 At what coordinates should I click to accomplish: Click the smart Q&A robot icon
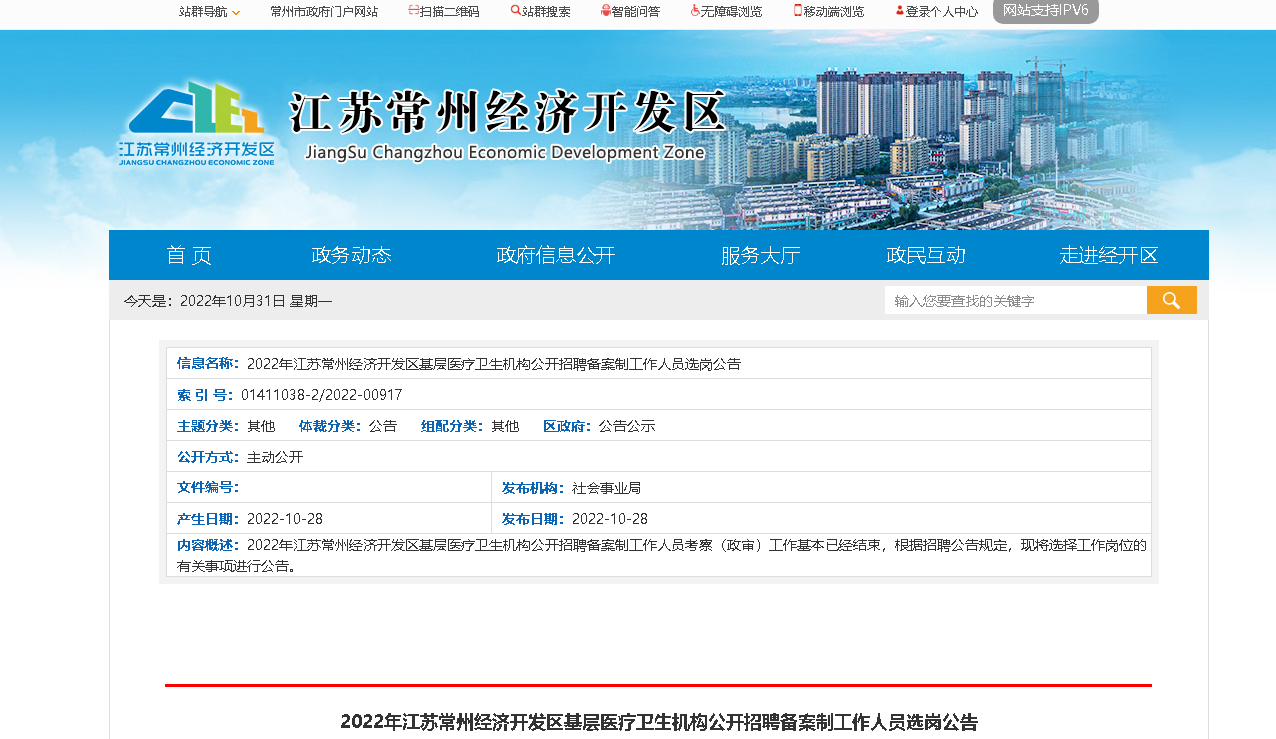point(605,11)
